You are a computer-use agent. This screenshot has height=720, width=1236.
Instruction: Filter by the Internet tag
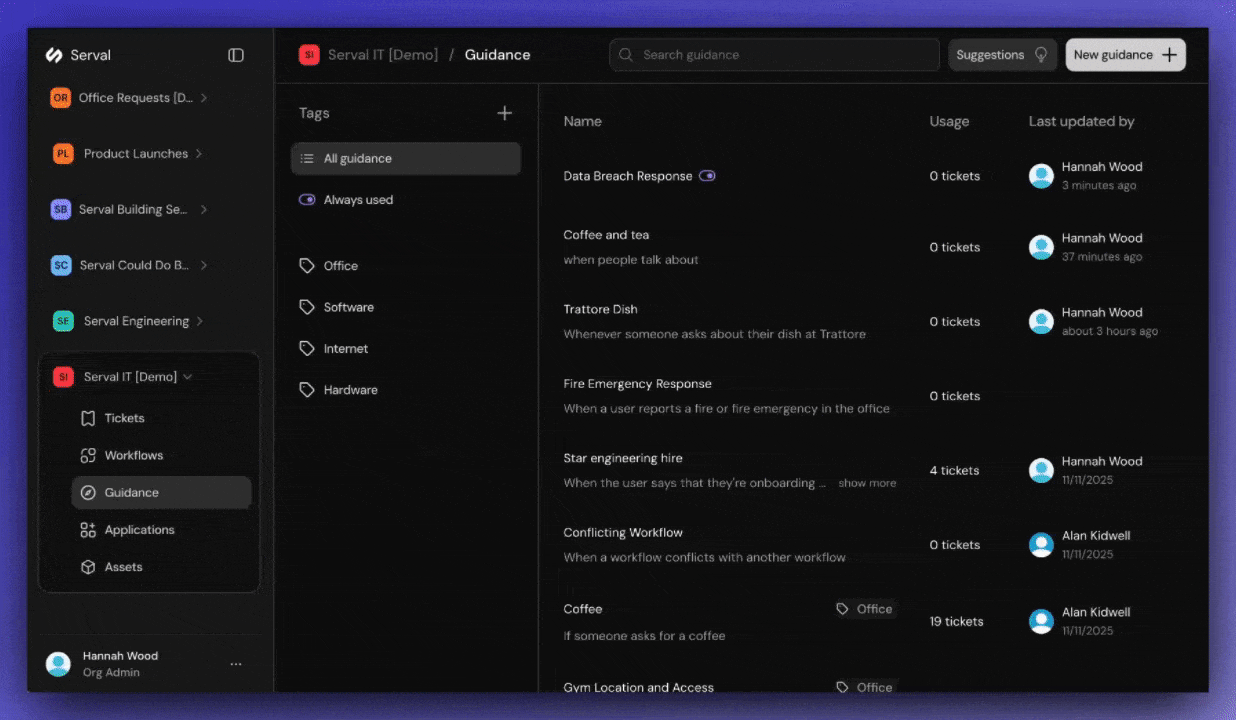click(x=406, y=349)
